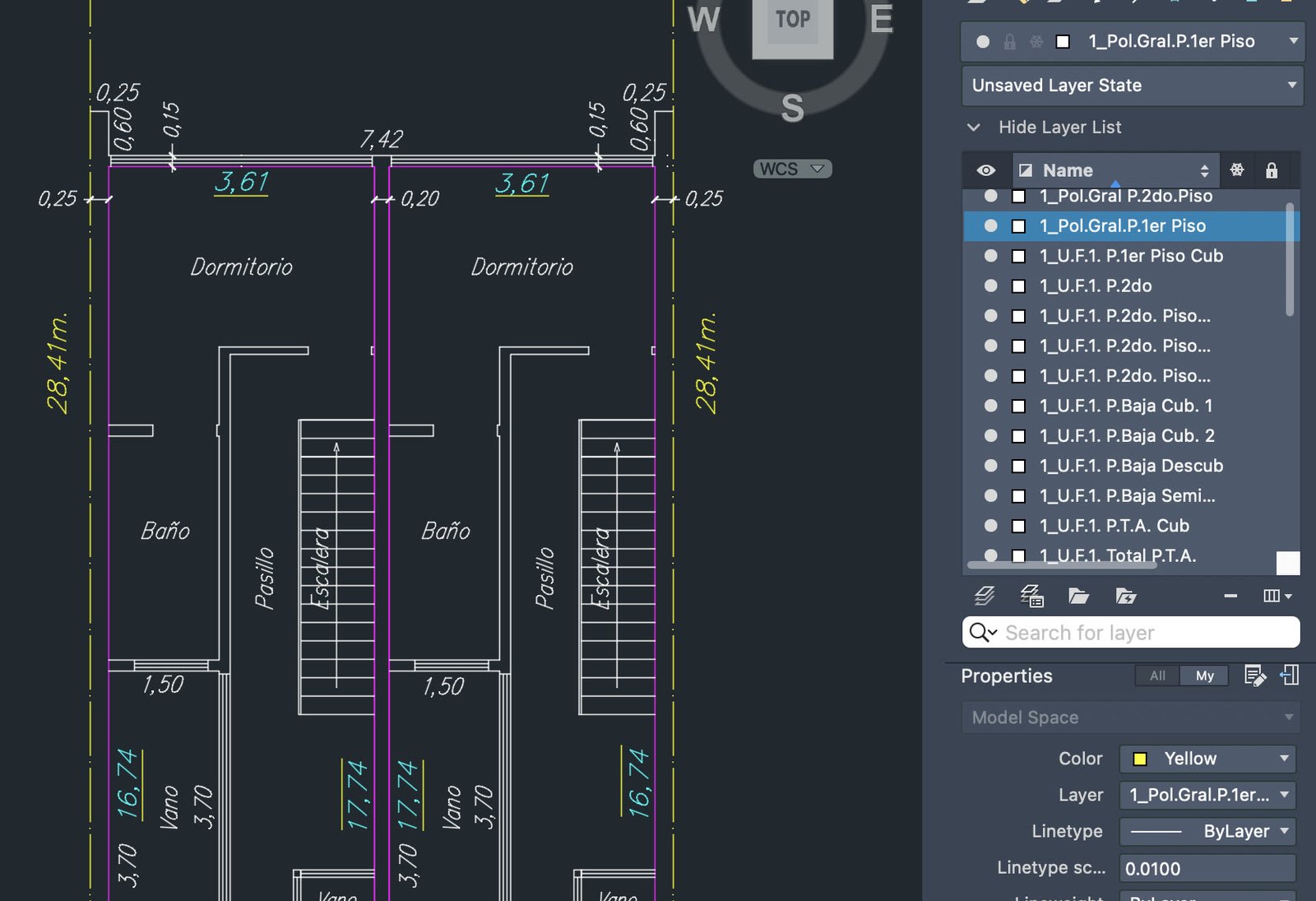Click the match properties icon beside Properties tabs

pyautogui.click(x=1290, y=676)
